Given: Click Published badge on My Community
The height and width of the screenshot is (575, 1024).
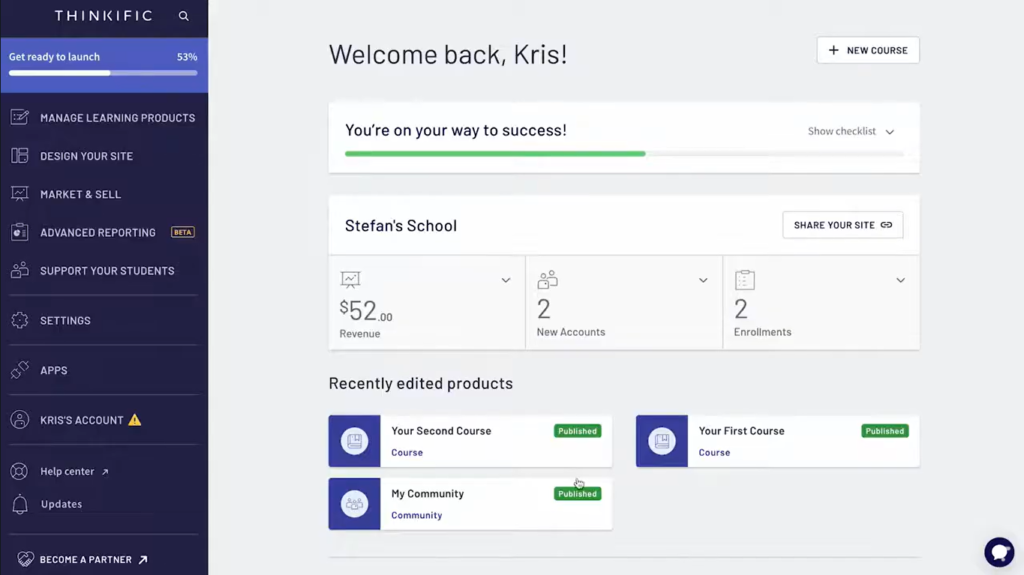Looking at the screenshot, I should [577, 493].
